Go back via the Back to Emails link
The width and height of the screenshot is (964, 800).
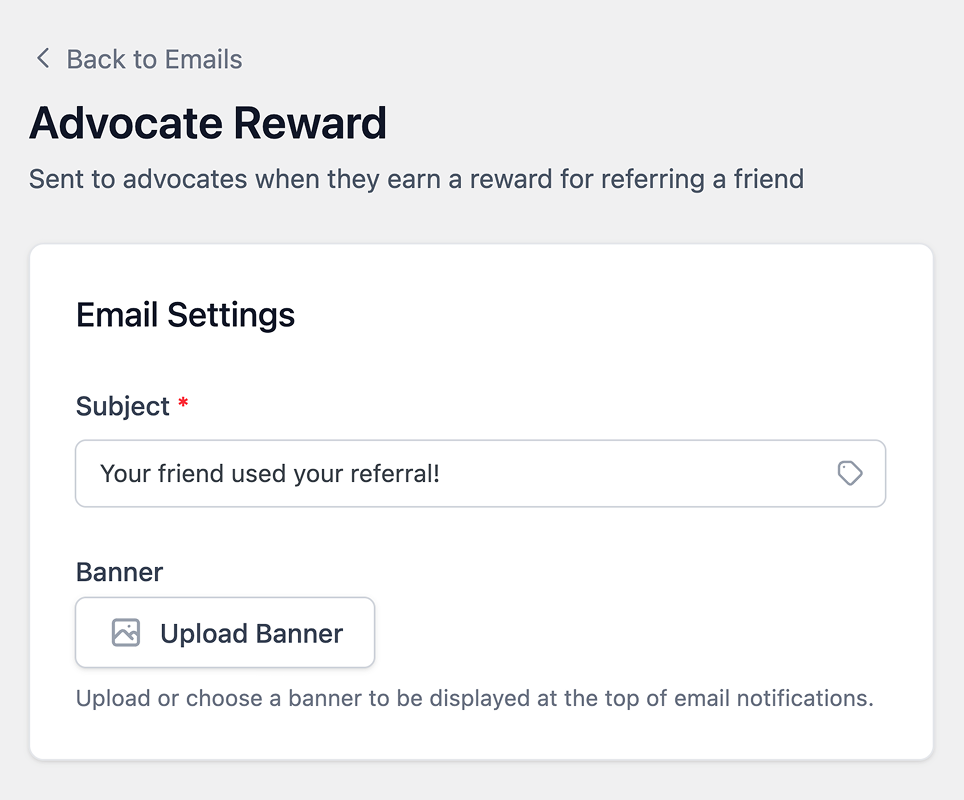pyautogui.click(x=153, y=59)
